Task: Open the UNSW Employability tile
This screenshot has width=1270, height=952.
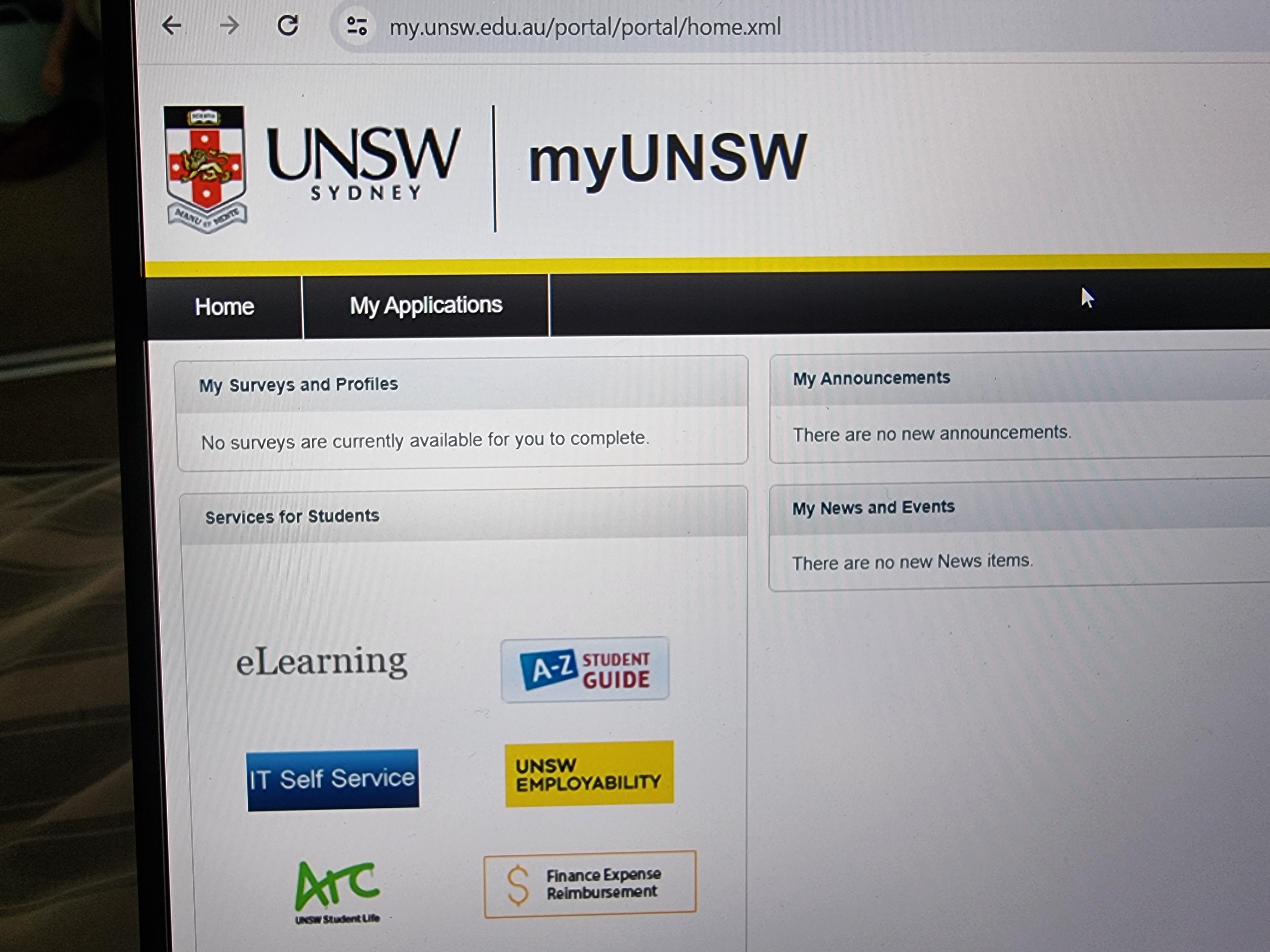Action: click(589, 774)
